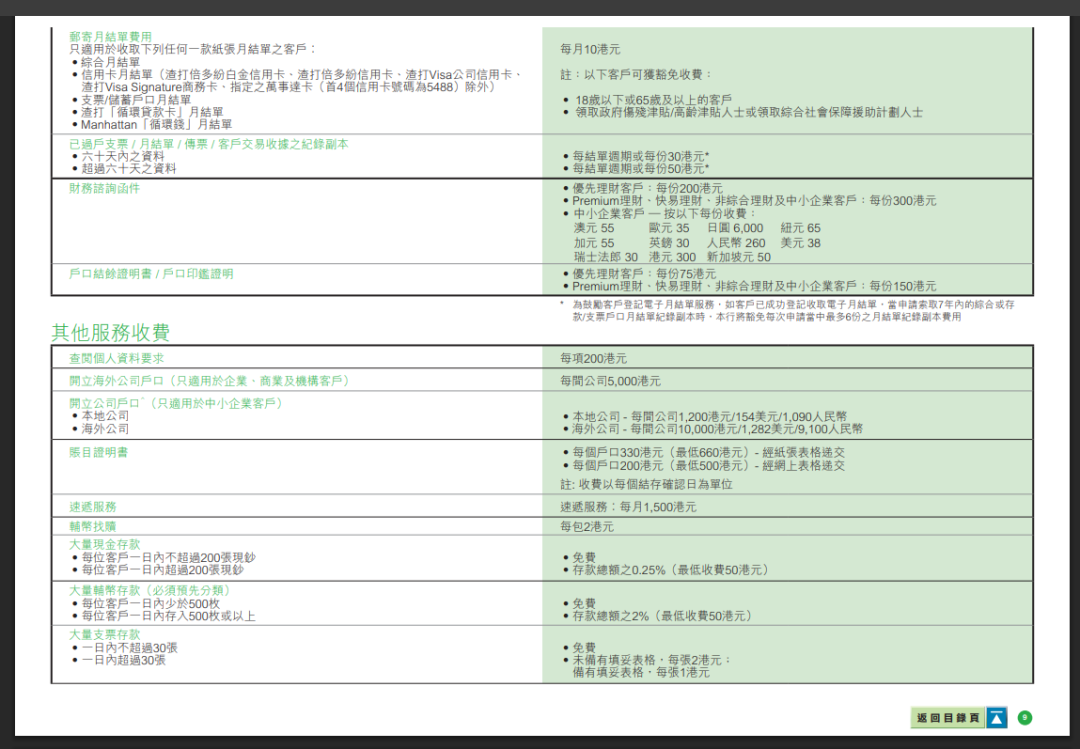Select 已過戶支票 / 月結單 / 傳票 heading
1080x749 pixels.
(x=209, y=144)
